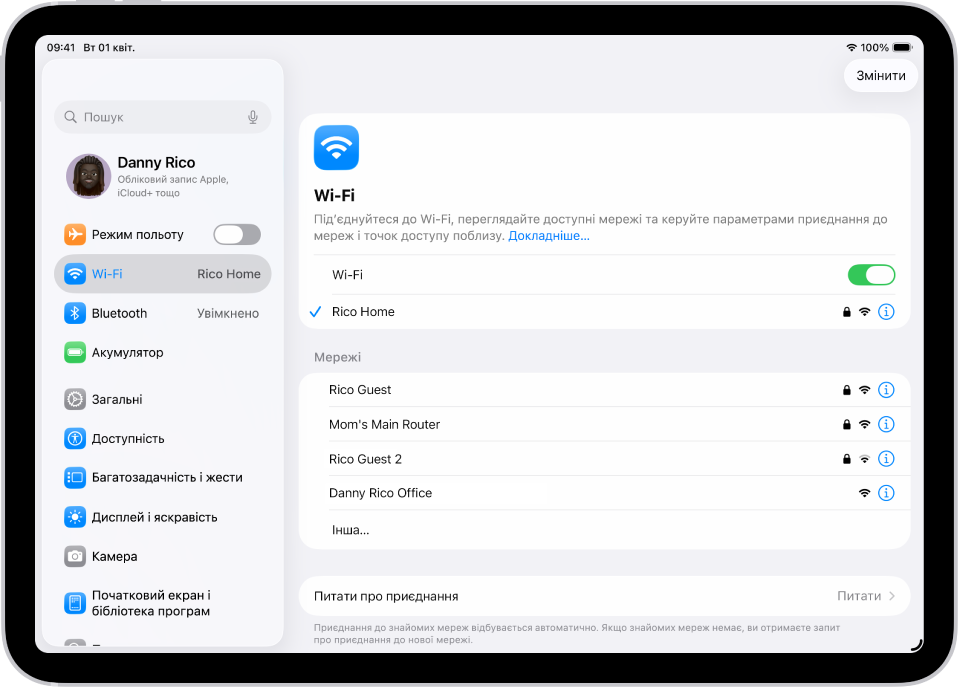The width and height of the screenshot is (960, 692).
Task: Click signal strength icon for Danny Rico Office
Action: tap(864, 493)
